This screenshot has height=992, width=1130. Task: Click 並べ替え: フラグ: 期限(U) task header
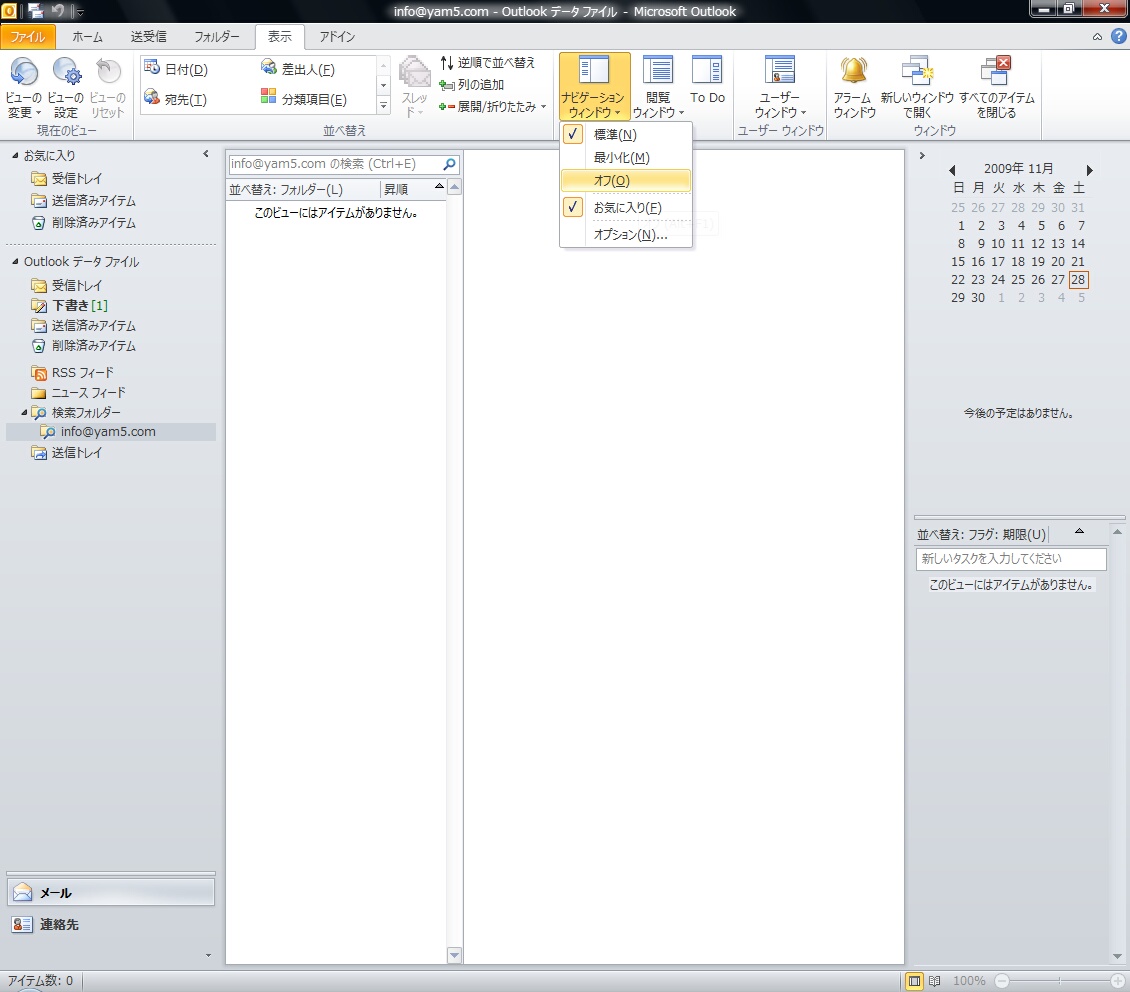[x=981, y=535]
